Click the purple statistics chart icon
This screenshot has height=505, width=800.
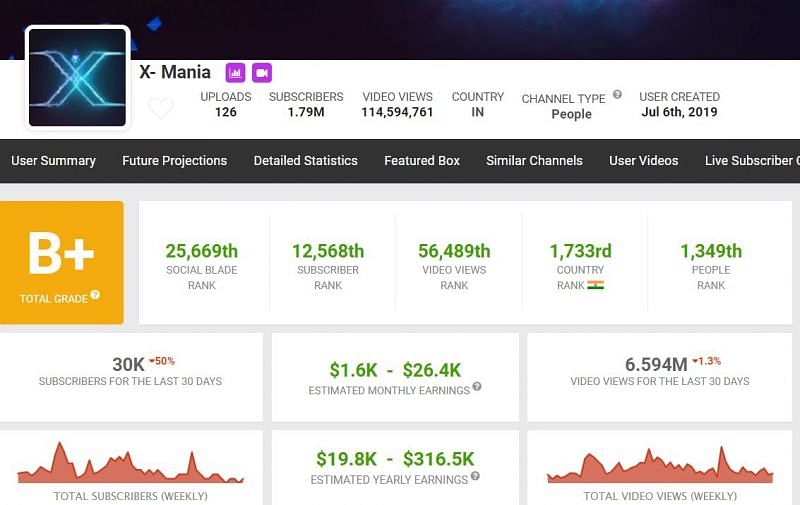point(235,73)
